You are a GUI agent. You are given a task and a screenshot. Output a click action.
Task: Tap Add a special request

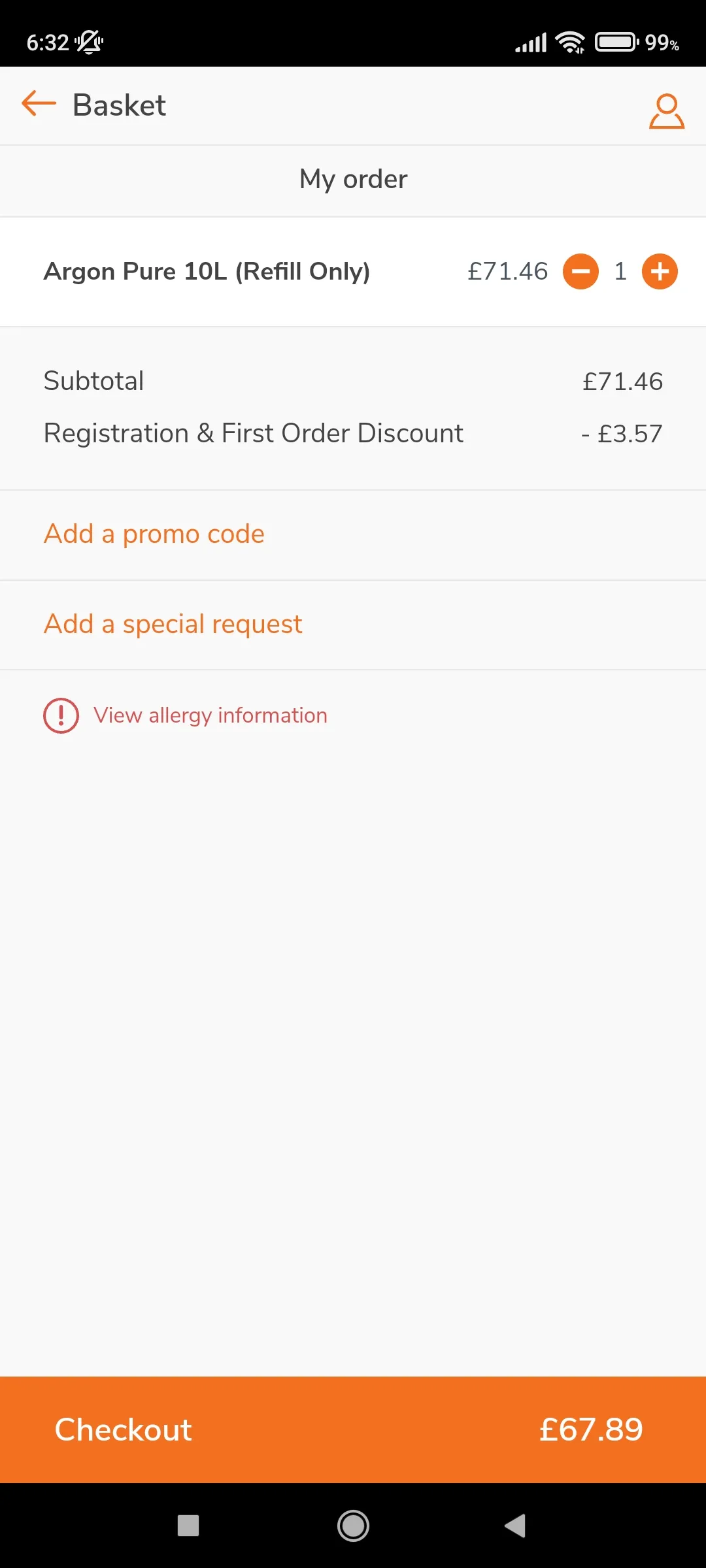[x=173, y=624]
